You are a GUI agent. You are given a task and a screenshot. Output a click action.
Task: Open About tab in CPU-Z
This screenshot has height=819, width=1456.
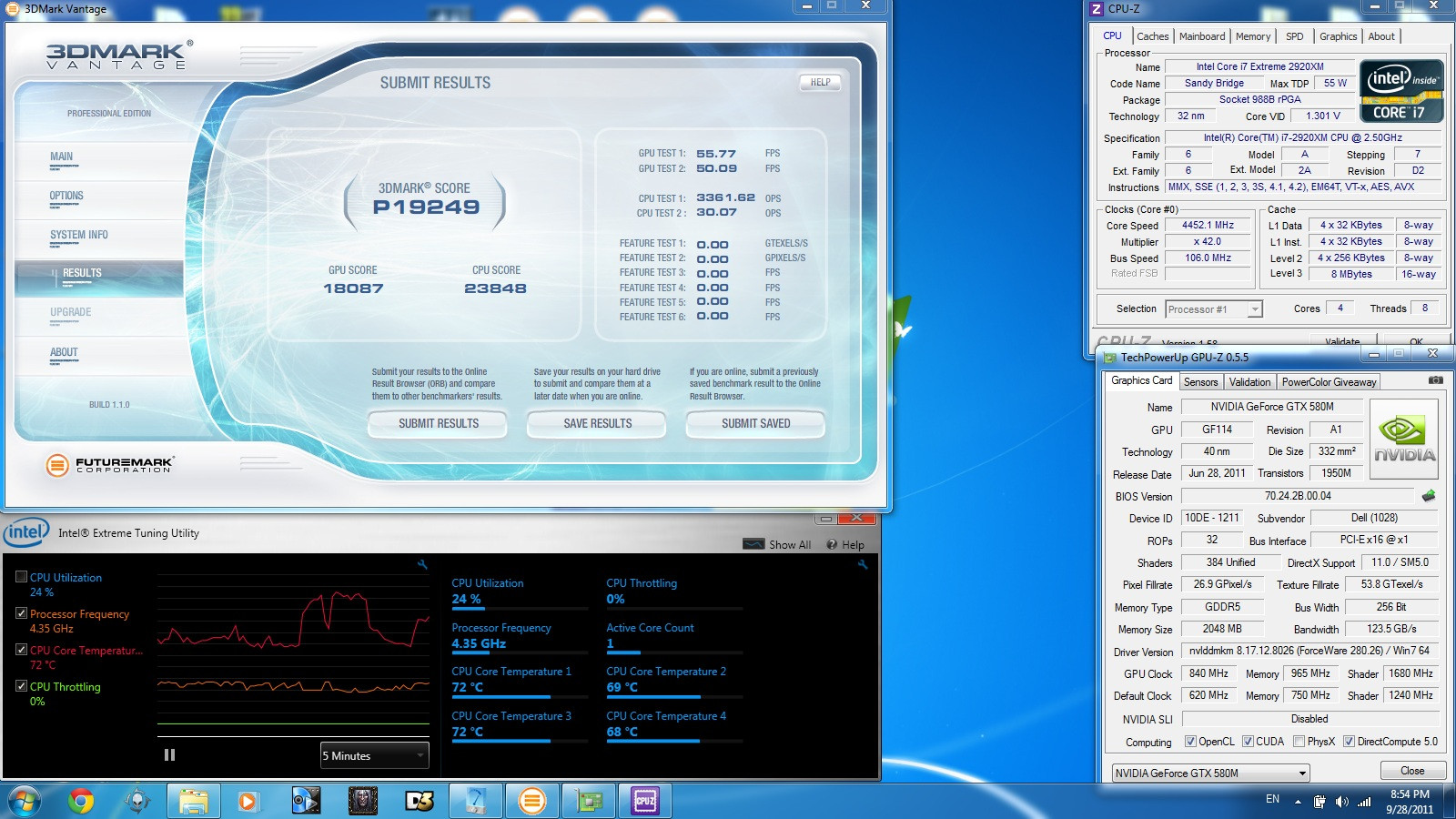[1380, 36]
